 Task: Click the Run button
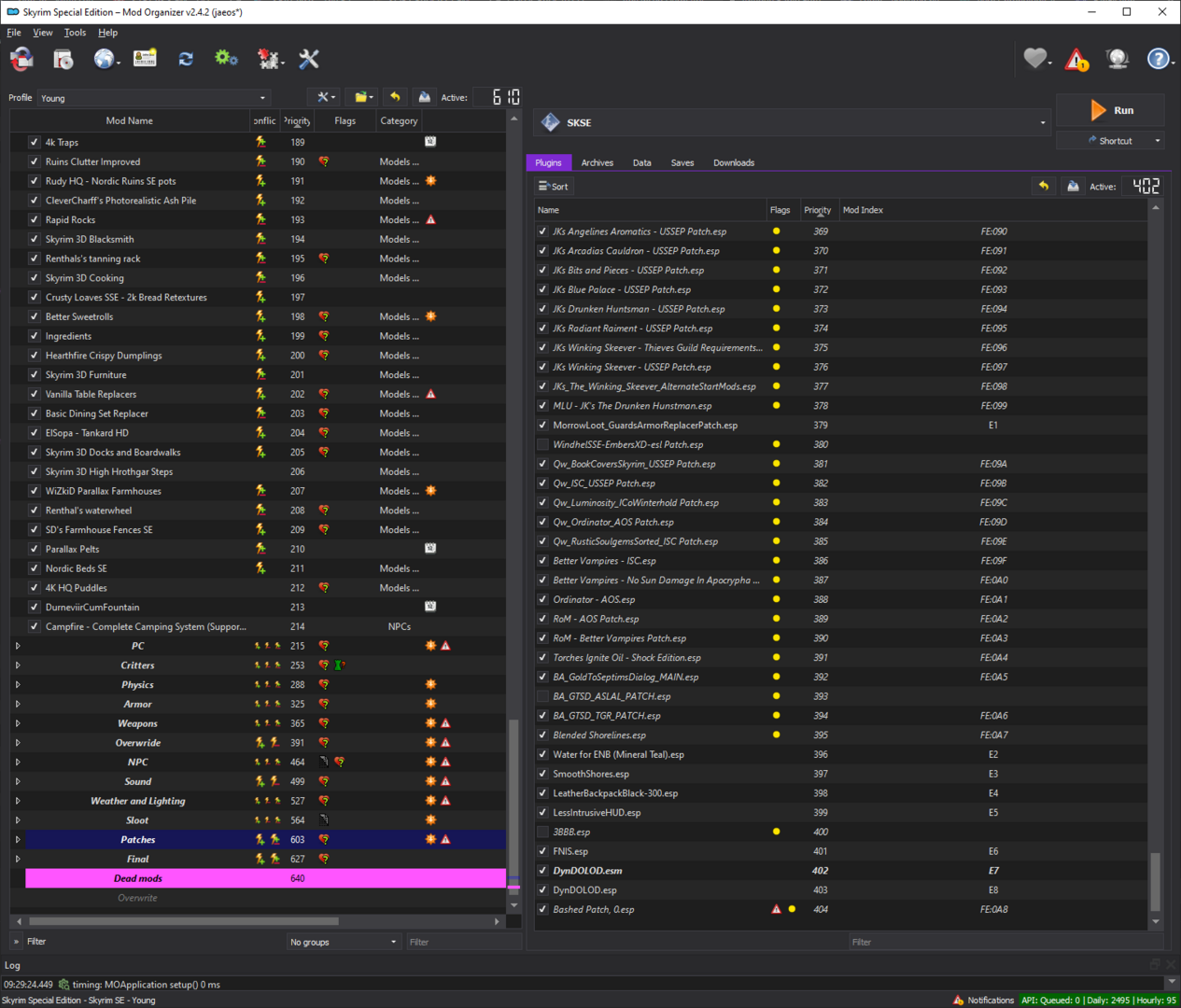[1110, 110]
